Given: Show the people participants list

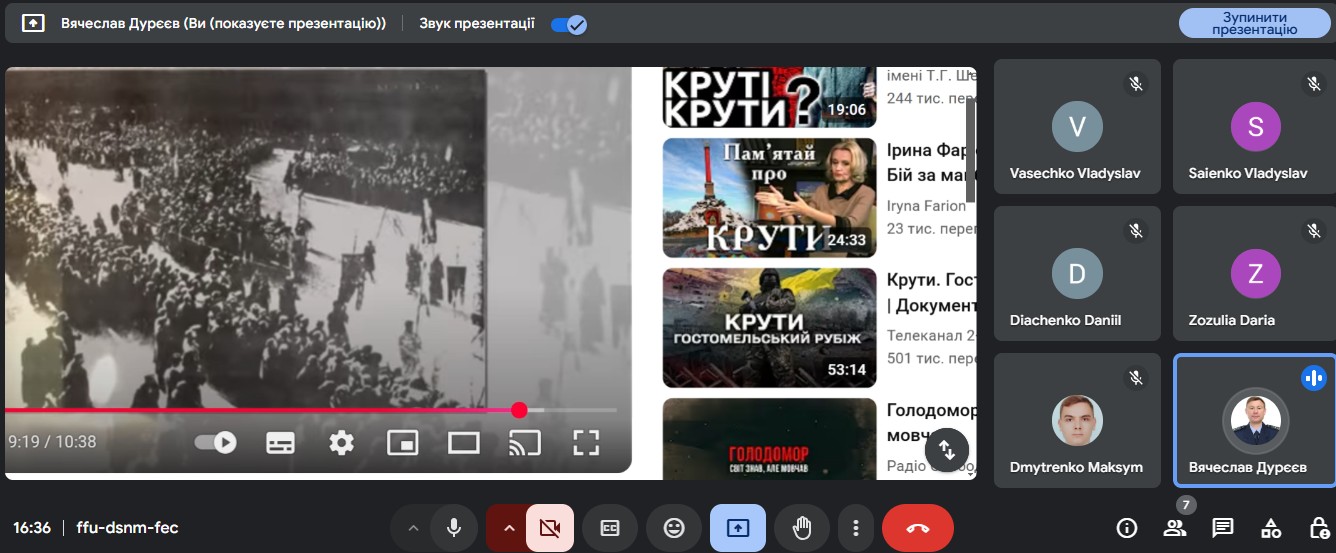Looking at the screenshot, I should coord(1174,528).
